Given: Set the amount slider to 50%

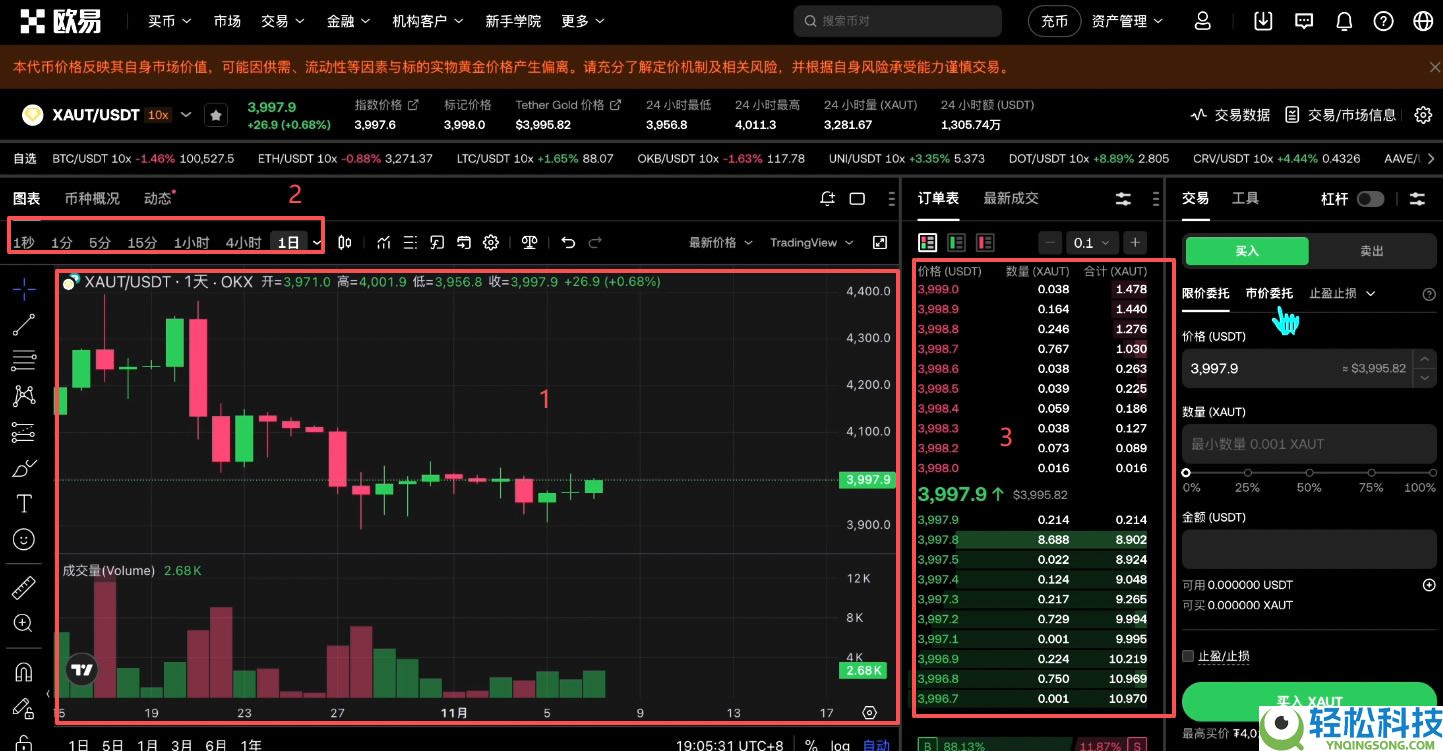Looking at the screenshot, I should click(x=1309, y=472).
